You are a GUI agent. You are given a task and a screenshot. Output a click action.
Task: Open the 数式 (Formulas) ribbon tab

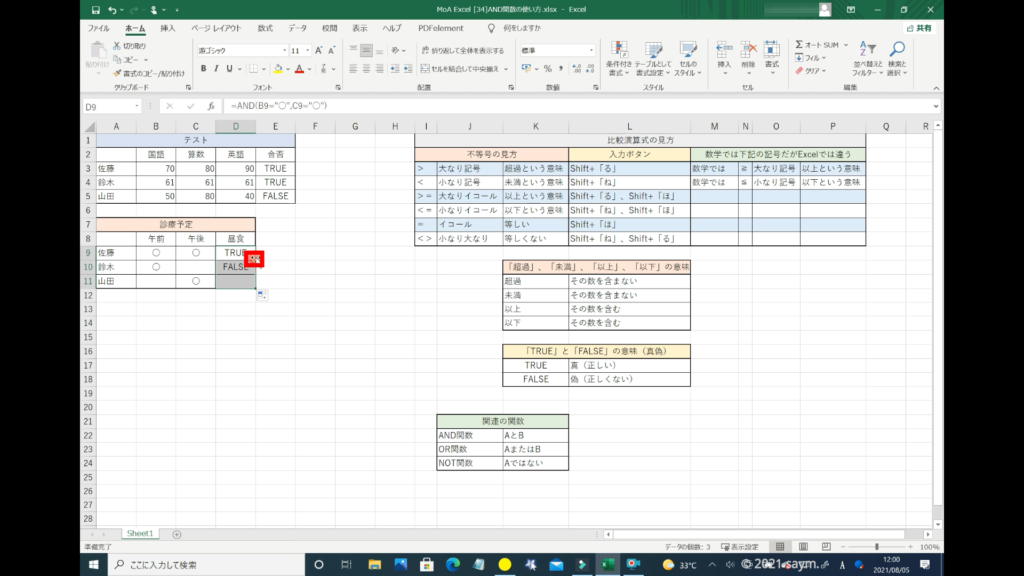pos(265,28)
